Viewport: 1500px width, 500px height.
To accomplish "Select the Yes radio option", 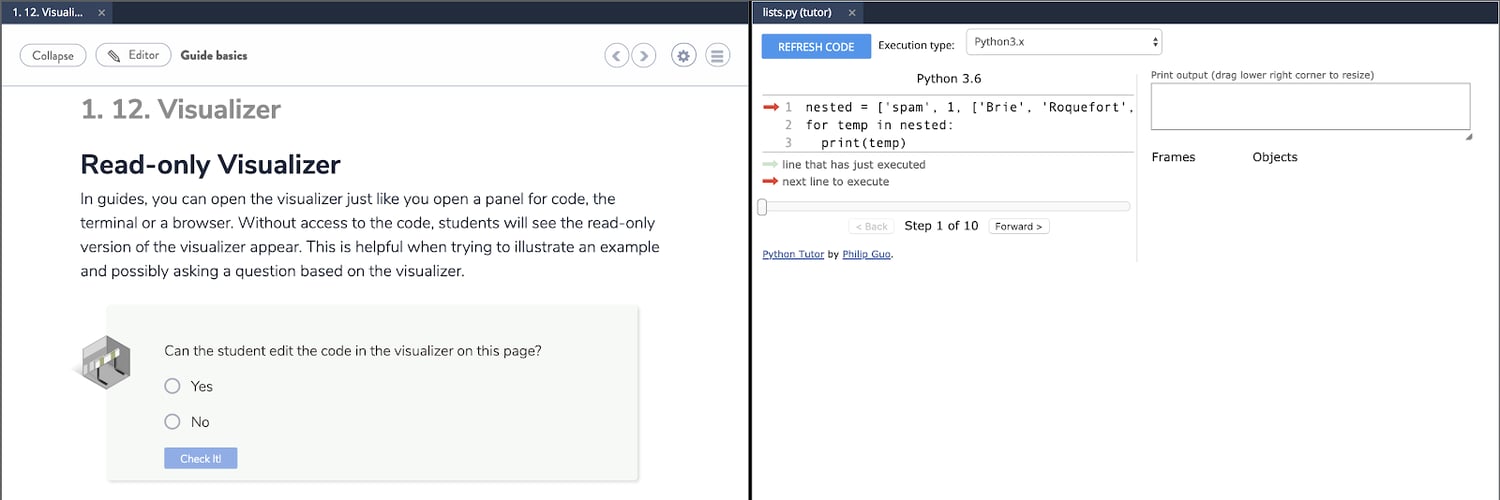I will coord(172,386).
